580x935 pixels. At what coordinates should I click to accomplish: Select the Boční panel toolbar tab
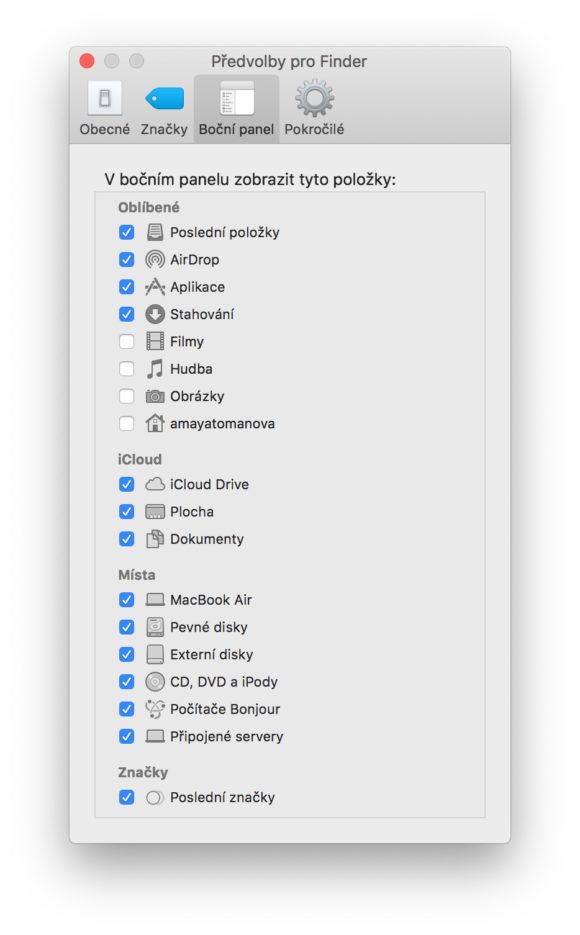click(x=236, y=104)
